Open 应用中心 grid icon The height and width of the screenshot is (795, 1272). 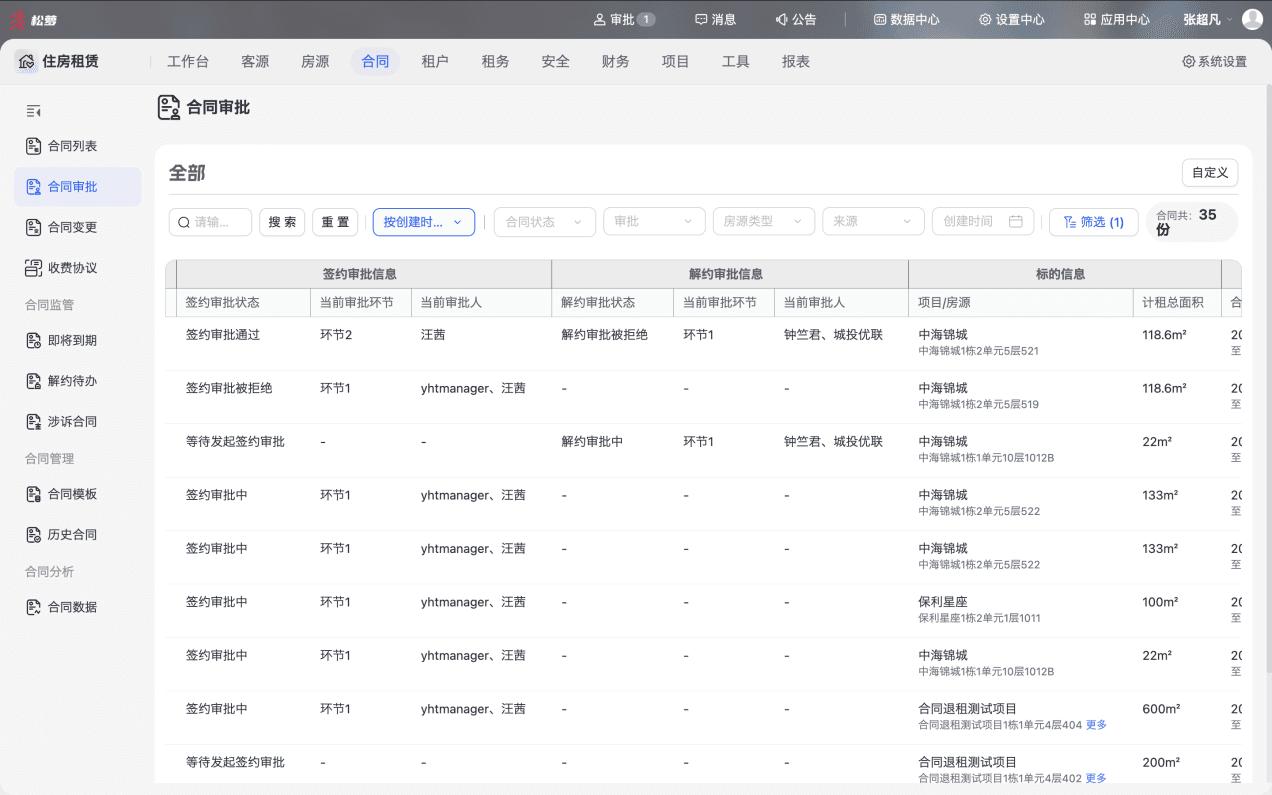(1090, 19)
